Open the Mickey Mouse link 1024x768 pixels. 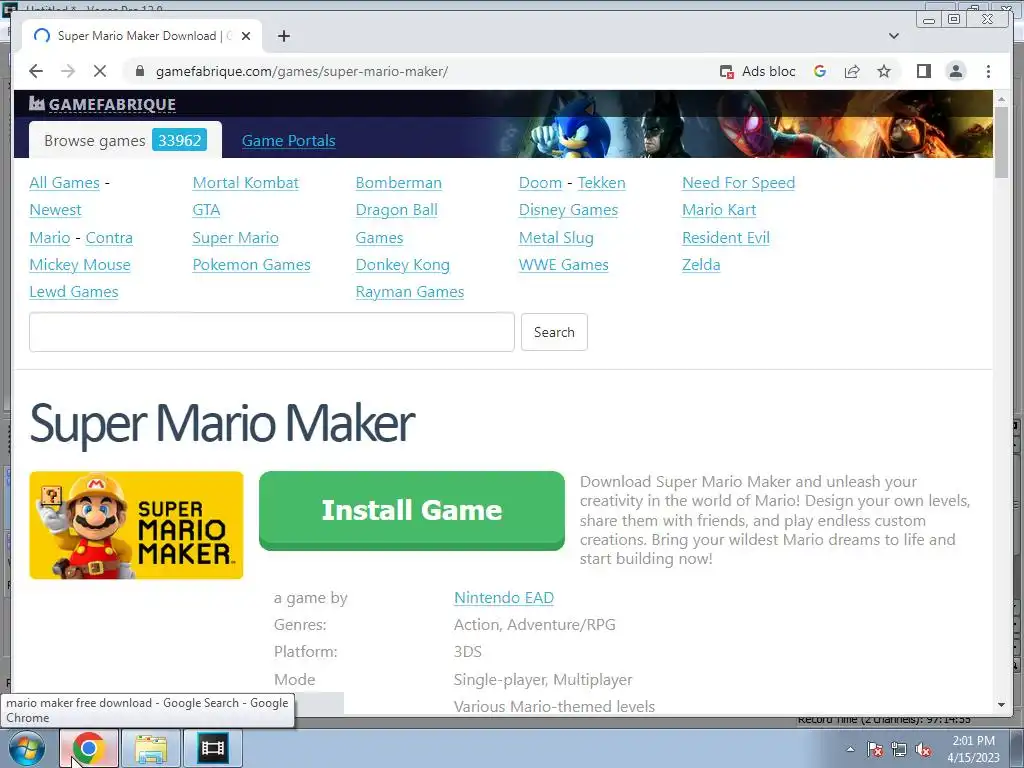pos(80,264)
